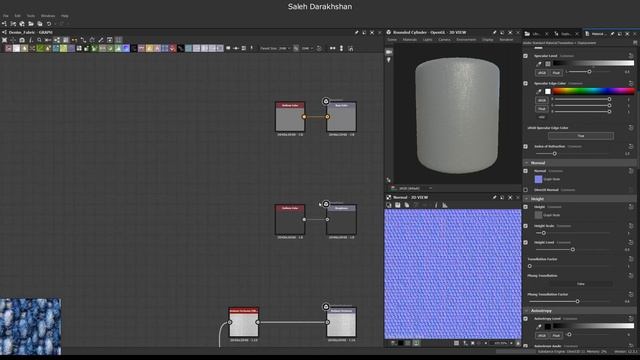This screenshot has height=360, width=640.
Task: Reset the Index of Refraction parameter
Action: [x=631, y=146]
